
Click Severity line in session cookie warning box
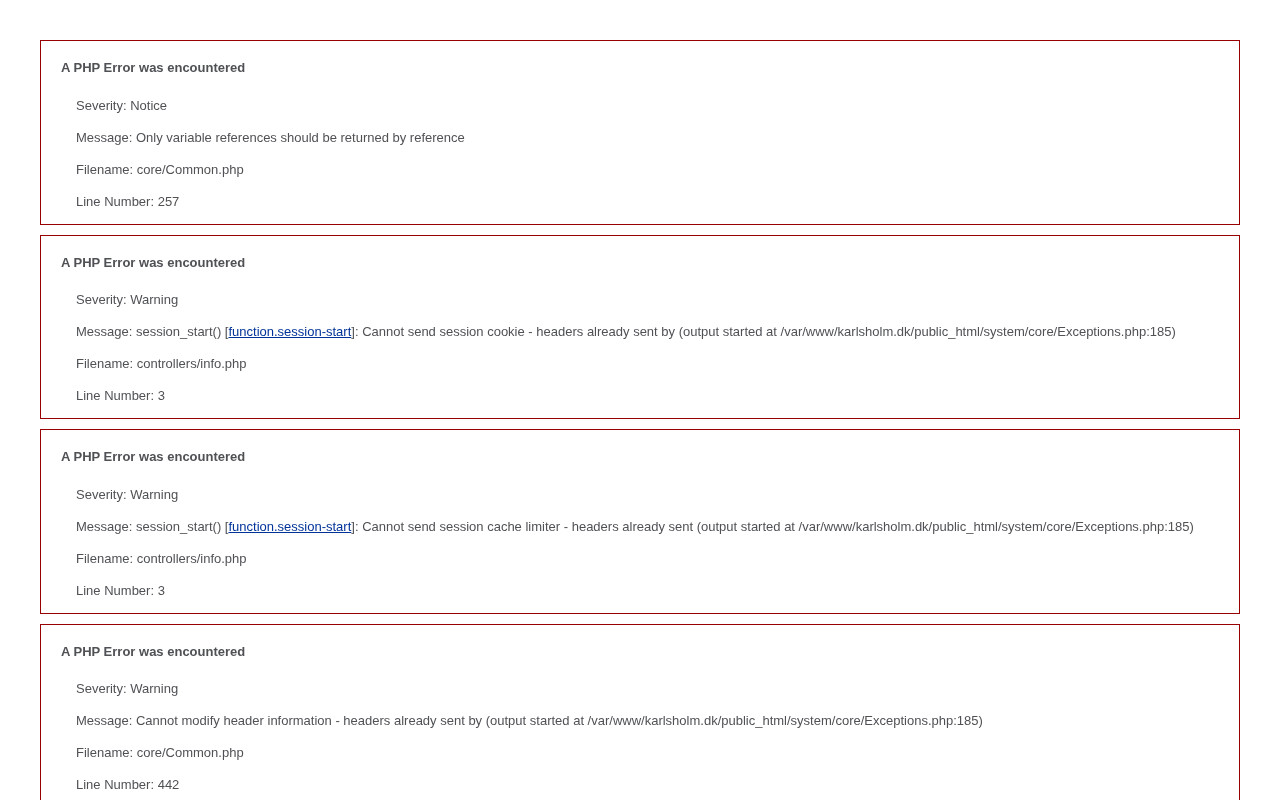click(127, 300)
